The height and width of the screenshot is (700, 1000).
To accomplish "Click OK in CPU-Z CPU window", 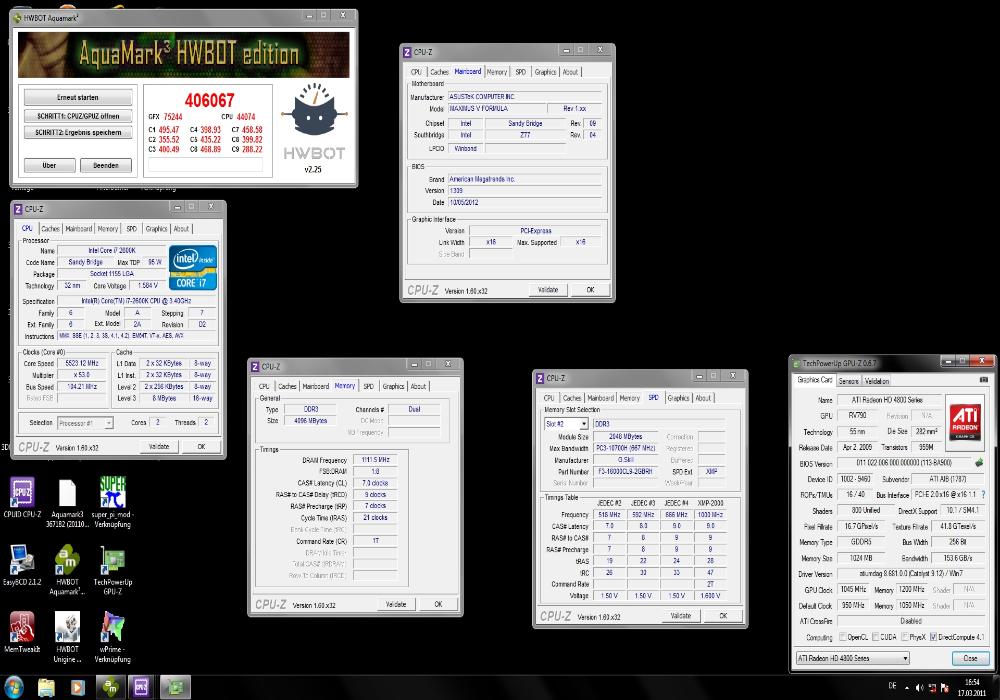I will click(202, 447).
